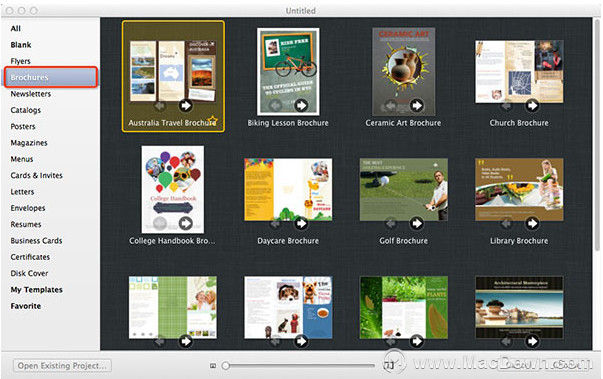This screenshot has height=379, width=603.
Task: Click previous arrow under green plaid brochure
Action: click(160, 341)
